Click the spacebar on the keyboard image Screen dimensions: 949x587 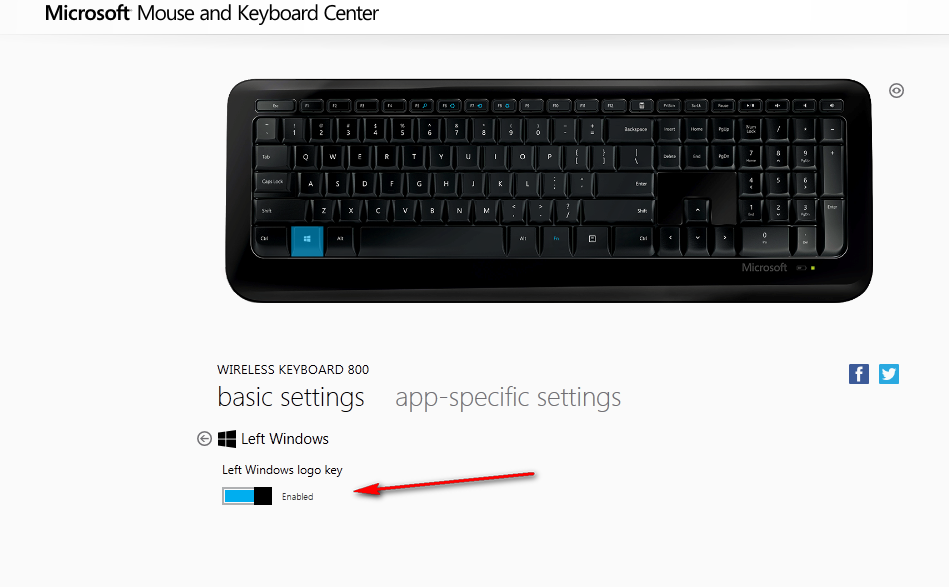[x=432, y=240]
